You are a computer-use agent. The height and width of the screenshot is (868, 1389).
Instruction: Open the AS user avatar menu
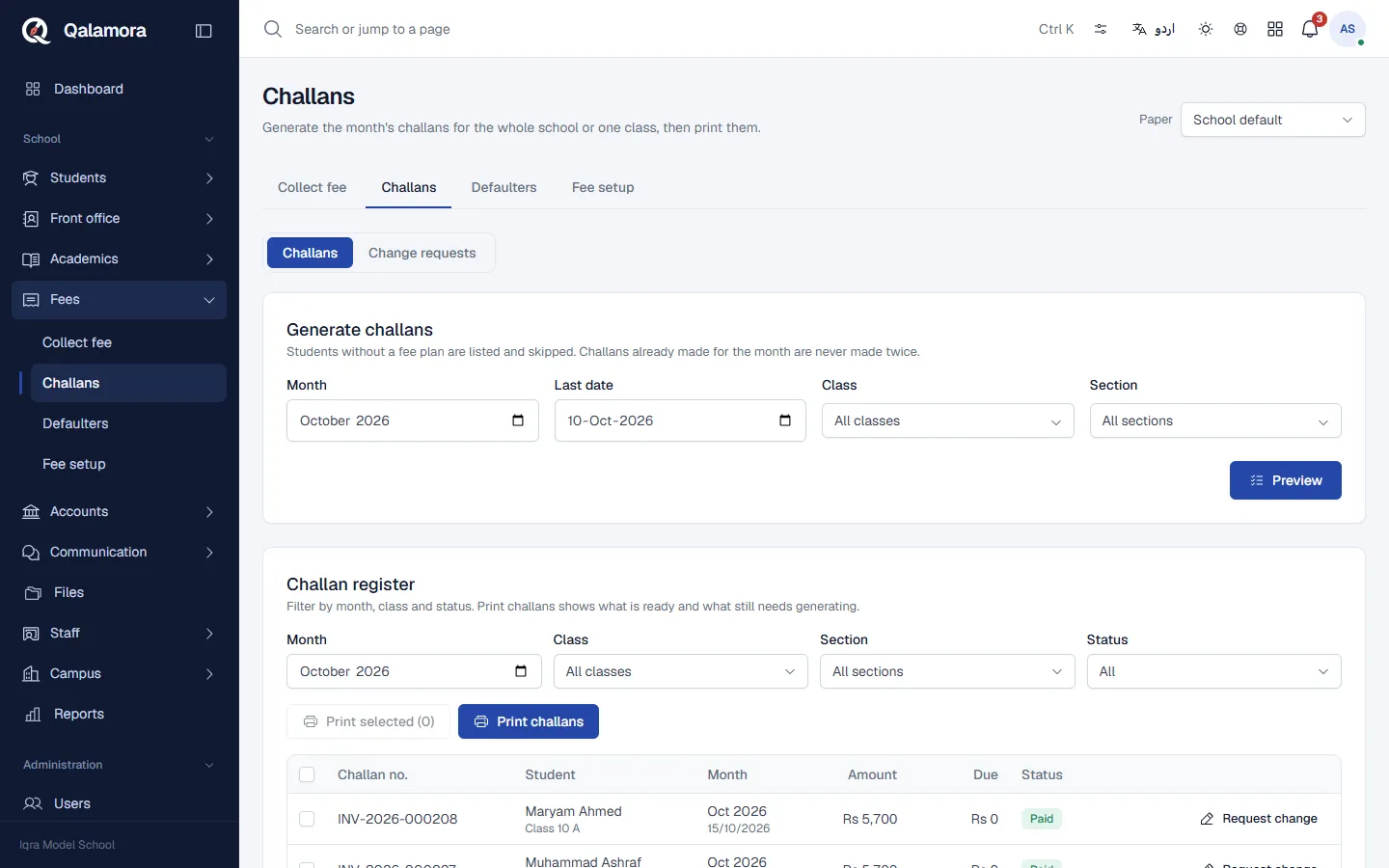[1348, 29]
